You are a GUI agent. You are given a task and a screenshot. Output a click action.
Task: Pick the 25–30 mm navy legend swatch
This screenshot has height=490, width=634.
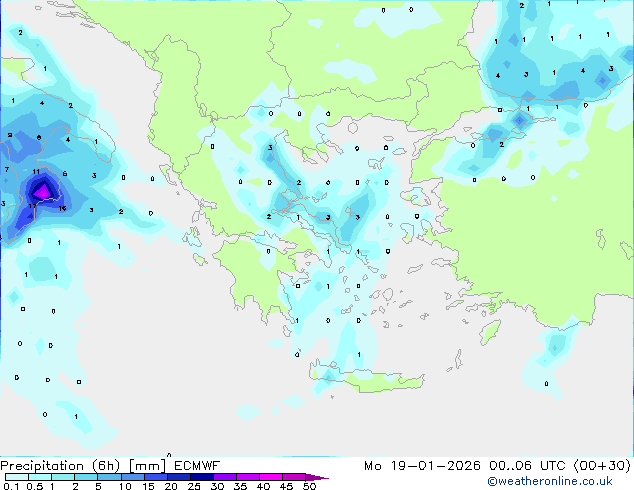202,477
